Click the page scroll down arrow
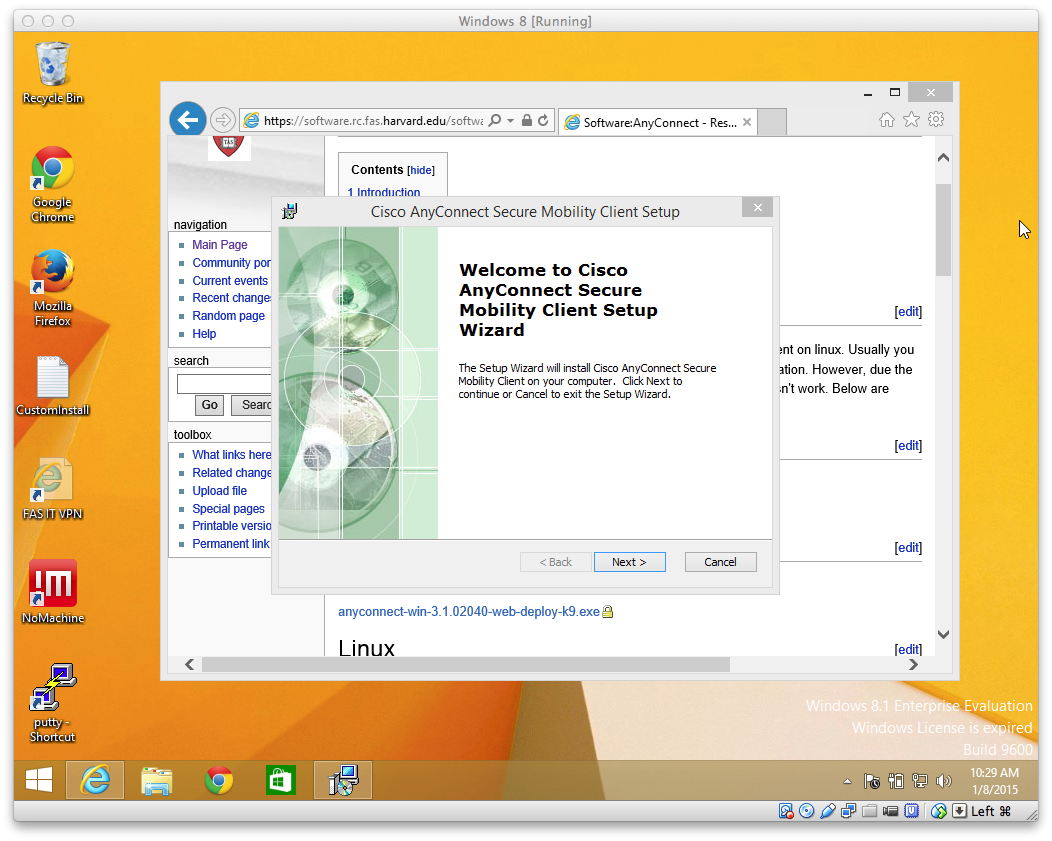 tap(943, 634)
